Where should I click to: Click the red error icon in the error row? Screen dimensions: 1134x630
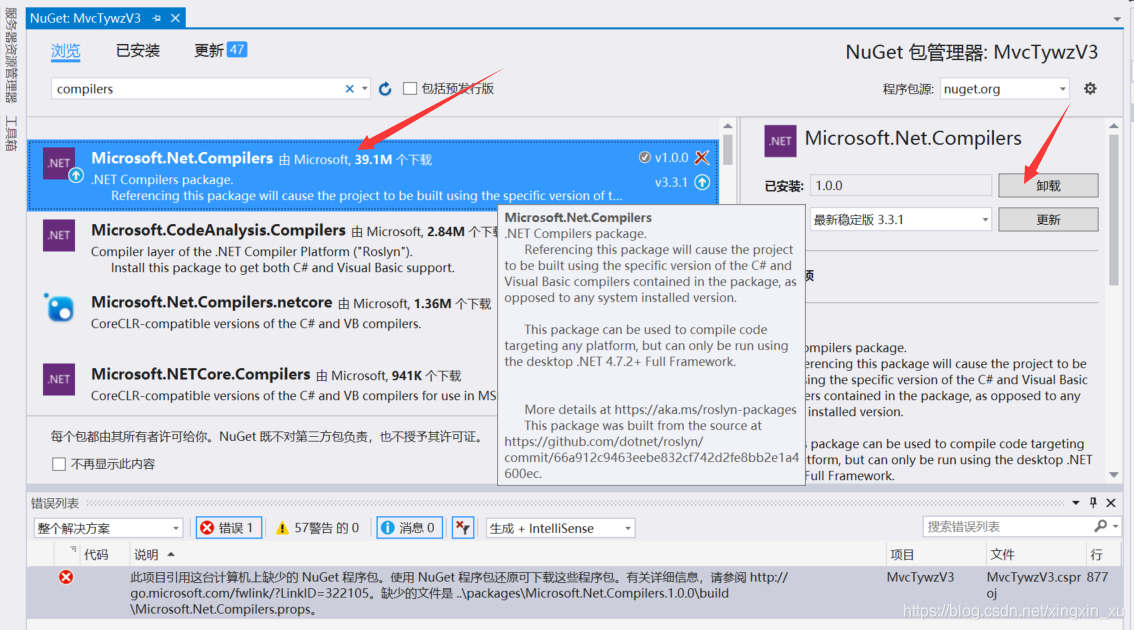65,577
